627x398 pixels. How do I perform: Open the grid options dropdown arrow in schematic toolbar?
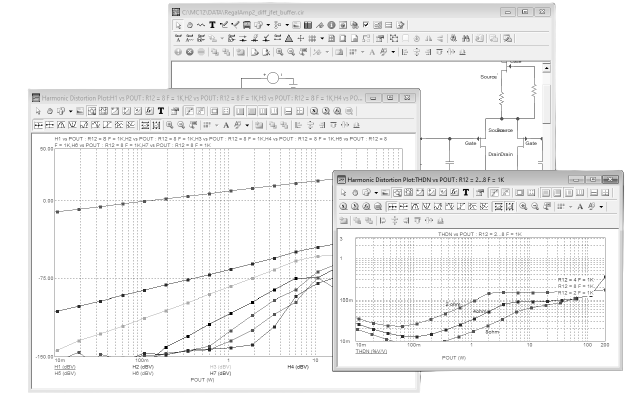tap(322, 38)
